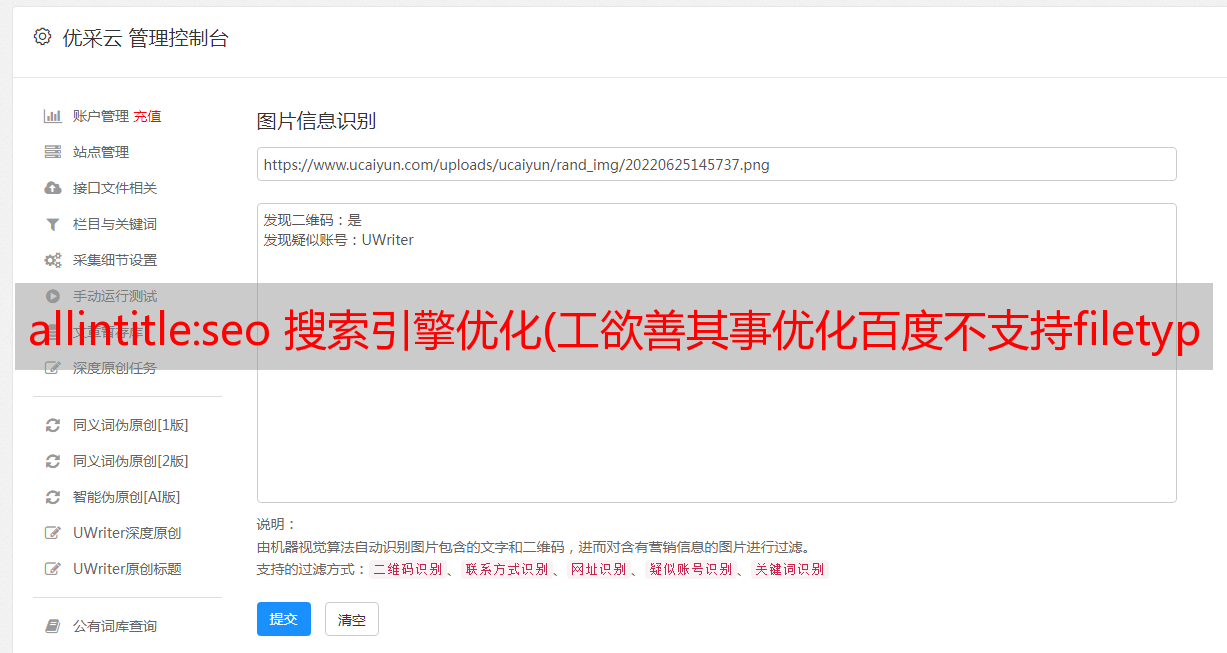Click the 图片信息识别 page heading
Screen dimensions: 1227x653
pos(316,121)
